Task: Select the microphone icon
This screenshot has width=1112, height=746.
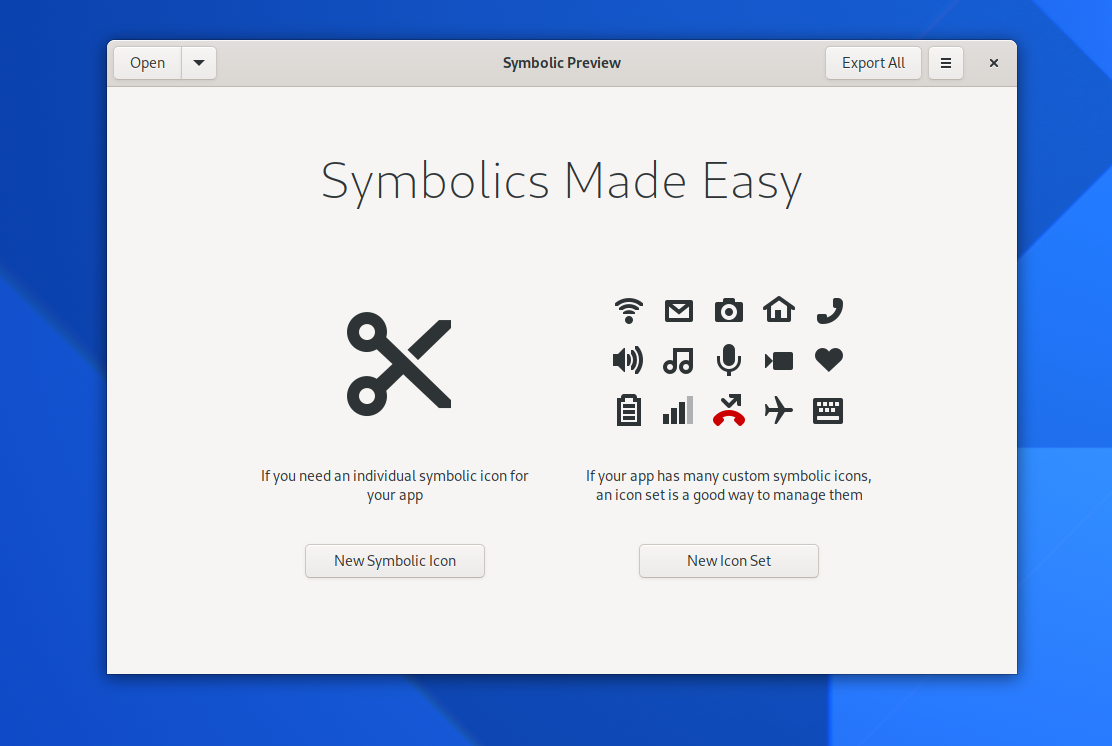Action: tap(728, 360)
